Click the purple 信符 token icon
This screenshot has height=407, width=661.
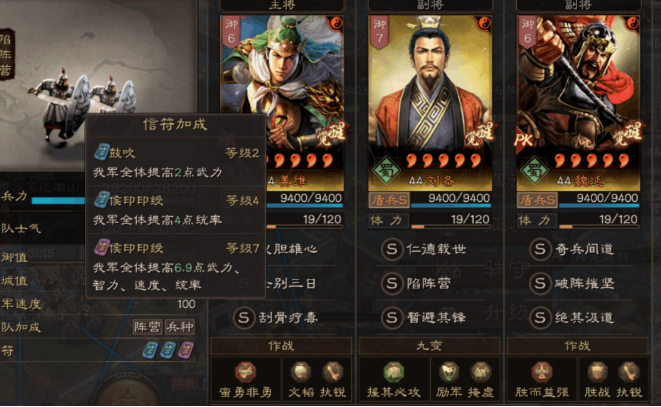click(186, 350)
